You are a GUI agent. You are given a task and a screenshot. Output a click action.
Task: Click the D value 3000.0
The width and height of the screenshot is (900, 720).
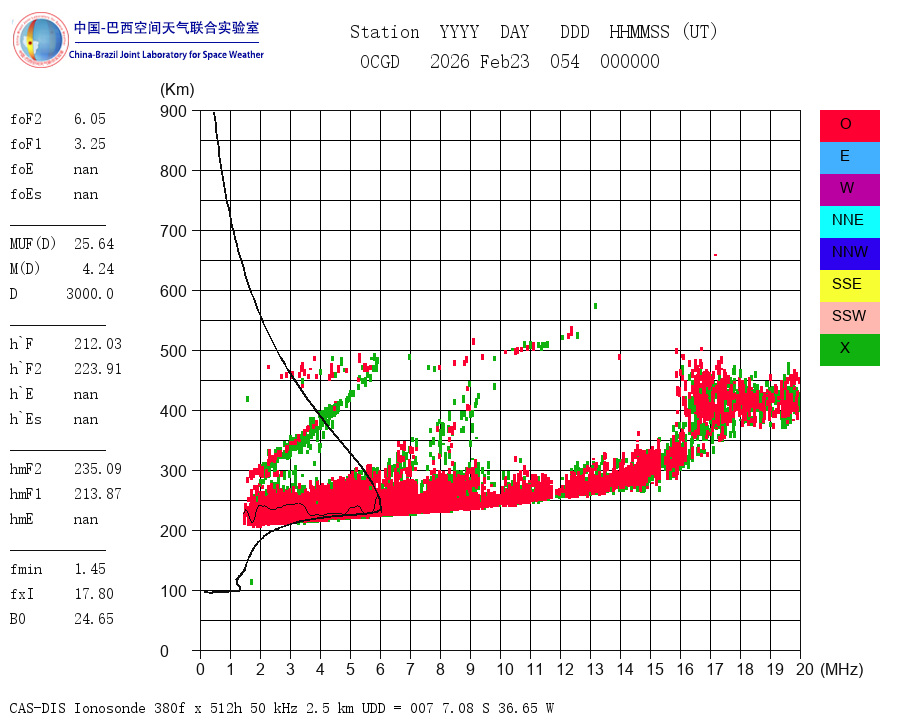pyautogui.click(x=90, y=294)
